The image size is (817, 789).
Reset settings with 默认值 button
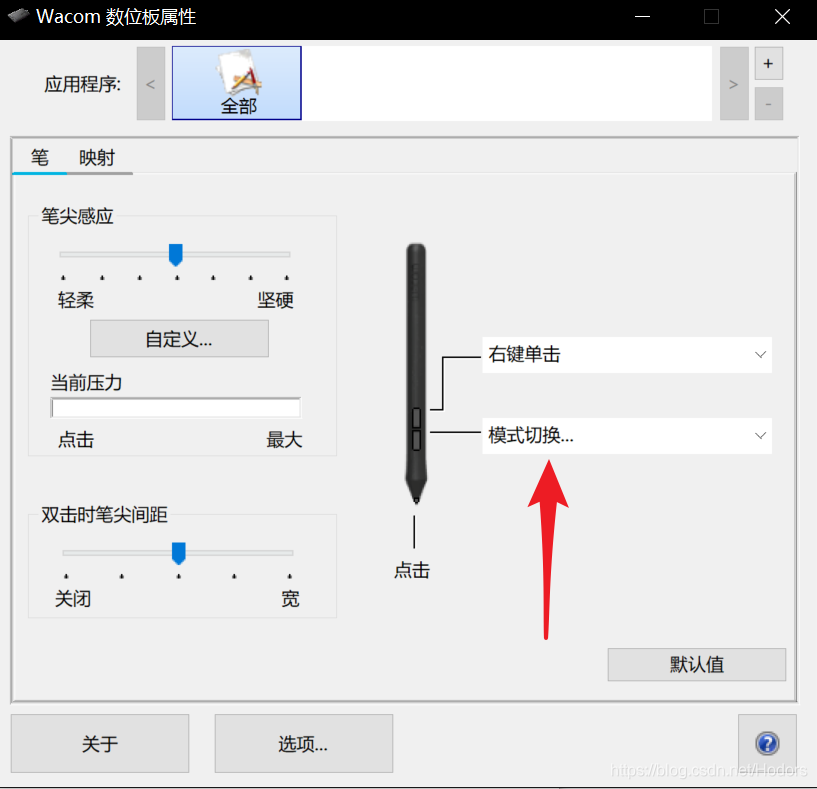pos(697,664)
